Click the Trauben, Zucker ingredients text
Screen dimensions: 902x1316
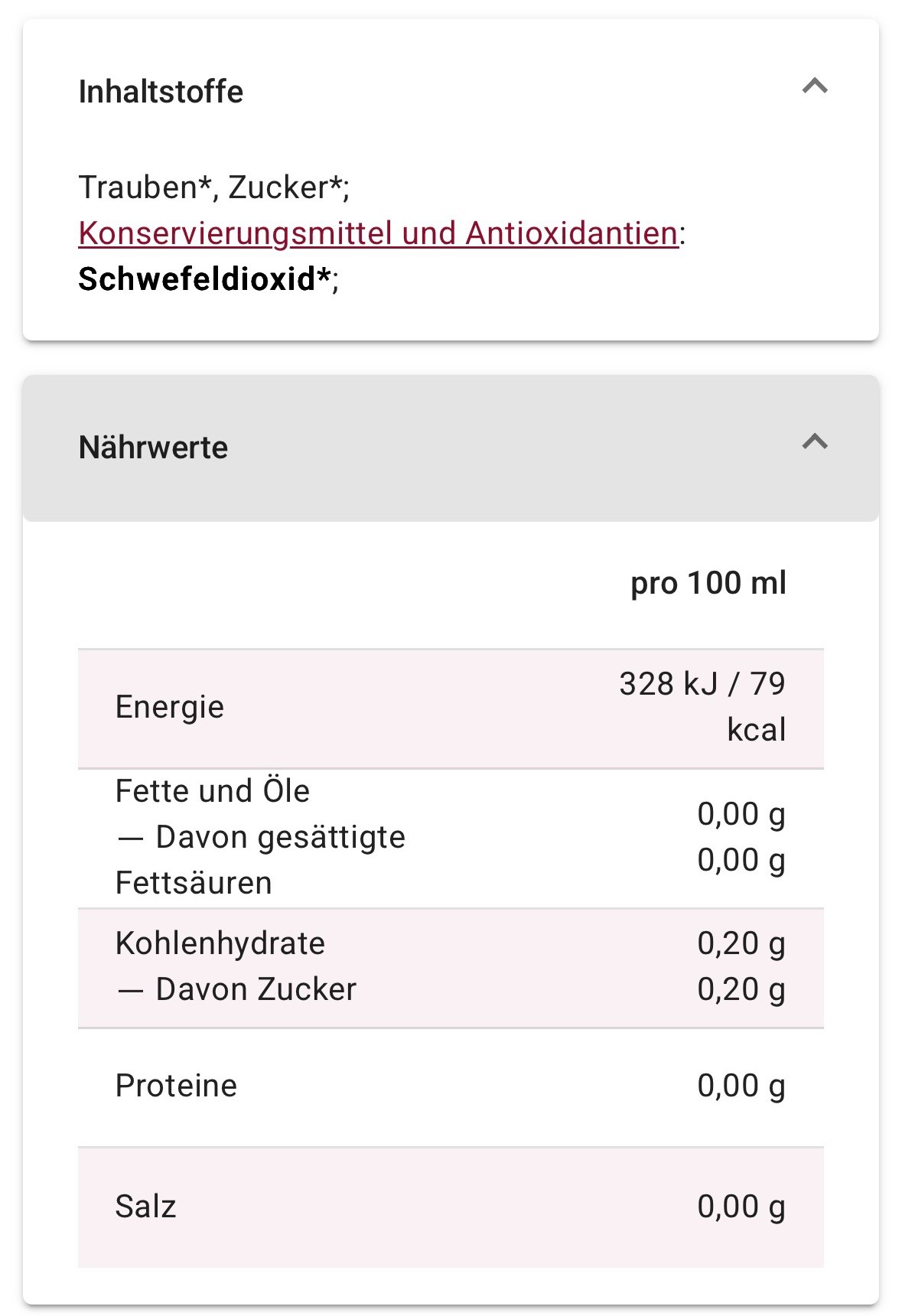tap(214, 187)
